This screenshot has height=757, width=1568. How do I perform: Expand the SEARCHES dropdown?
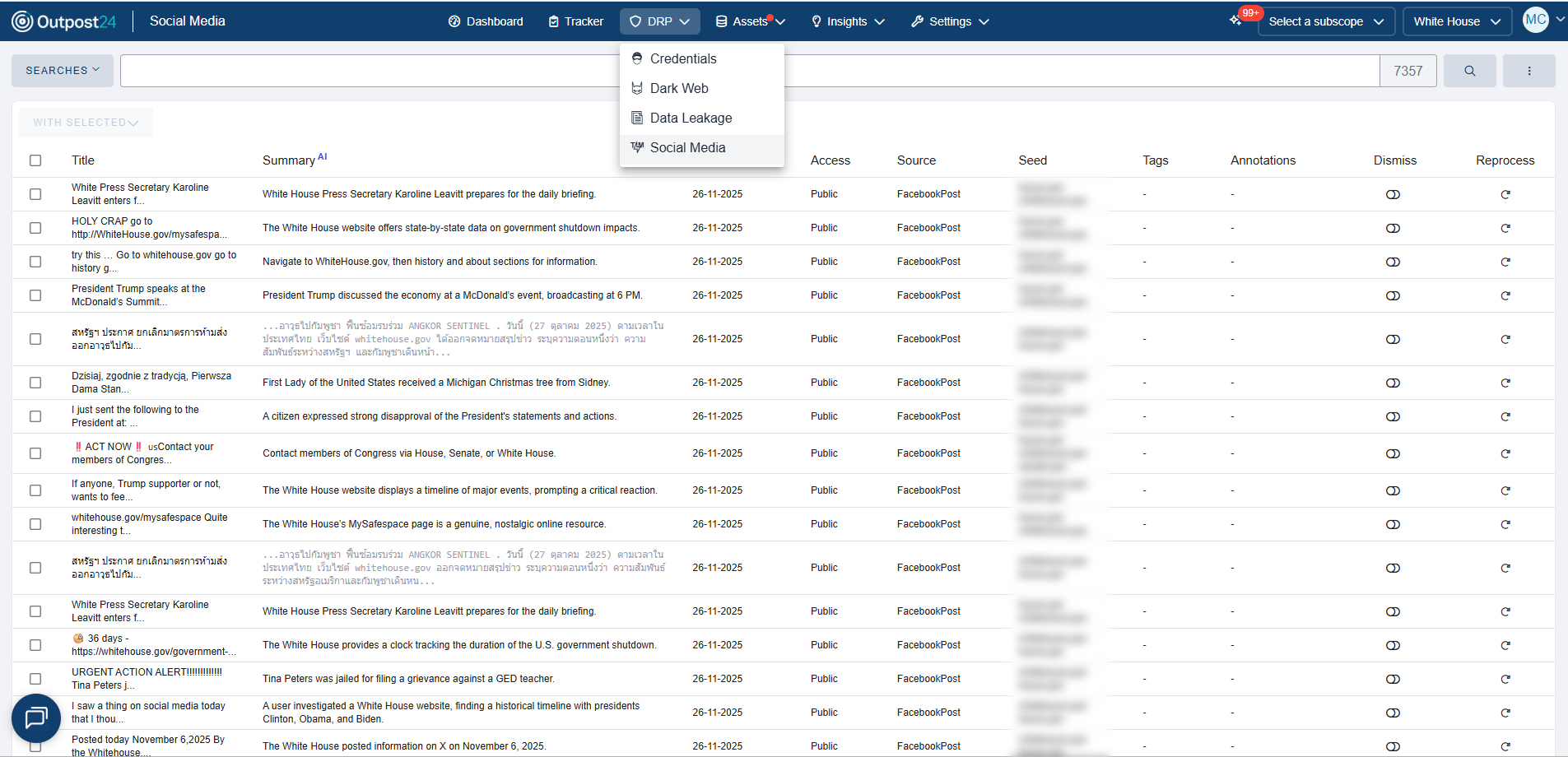coord(63,71)
